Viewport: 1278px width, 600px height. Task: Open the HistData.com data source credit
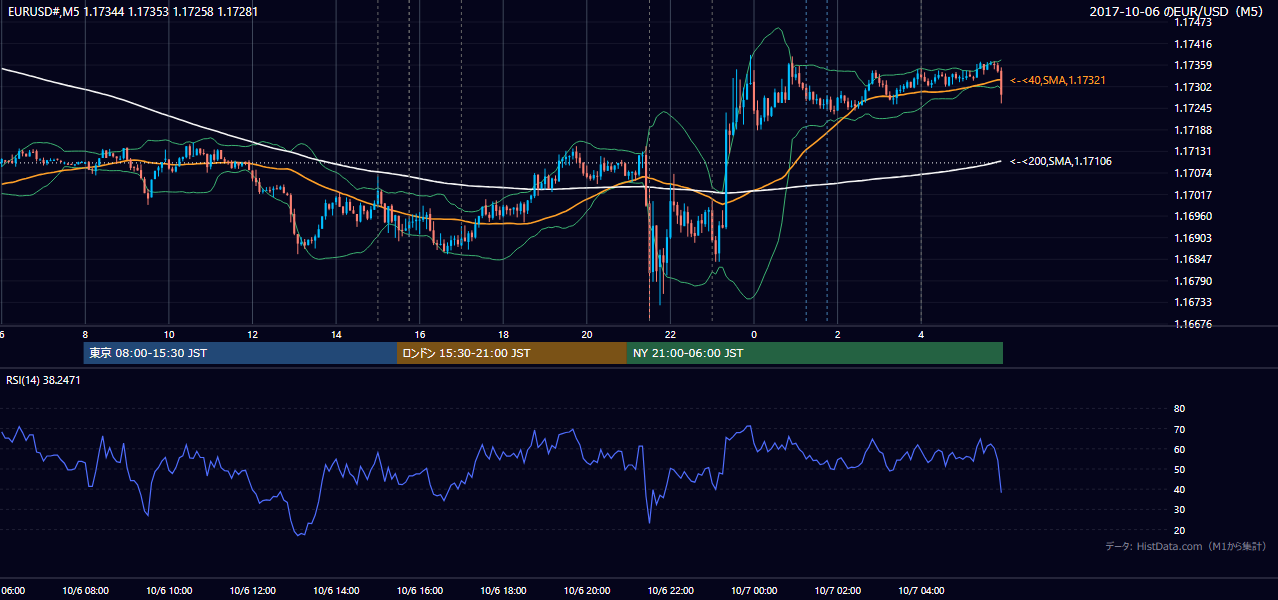click(x=1186, y=546)
